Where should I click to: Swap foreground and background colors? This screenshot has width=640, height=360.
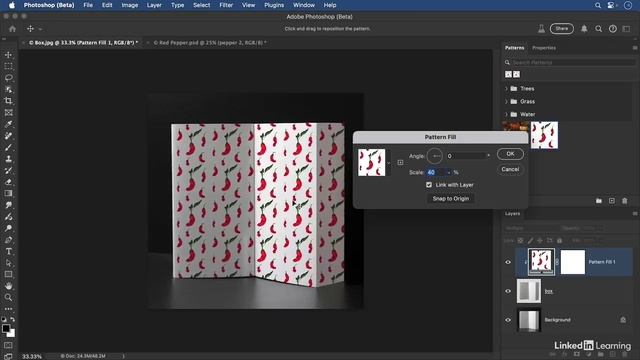(x=13, y=320)
